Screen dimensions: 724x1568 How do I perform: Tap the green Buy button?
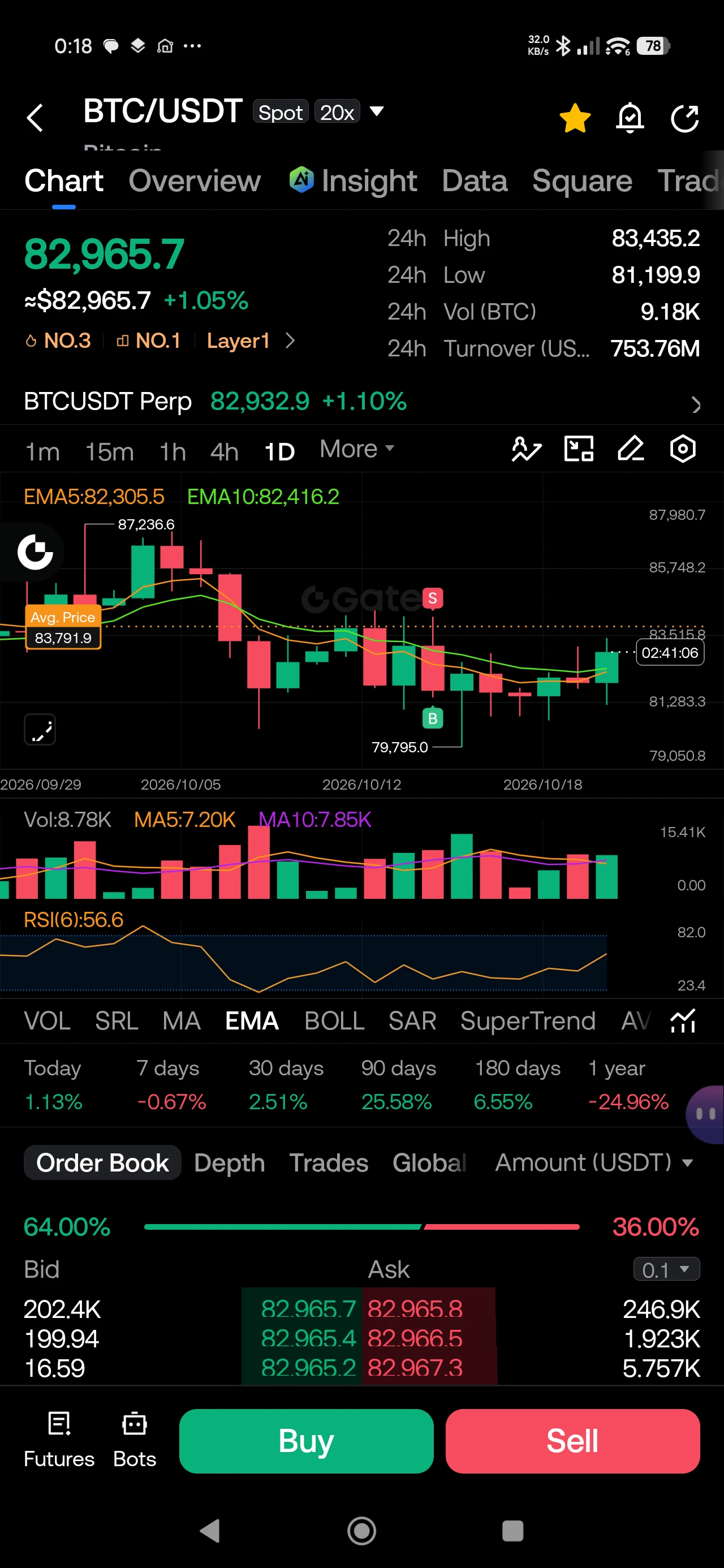click(306, 1441)
